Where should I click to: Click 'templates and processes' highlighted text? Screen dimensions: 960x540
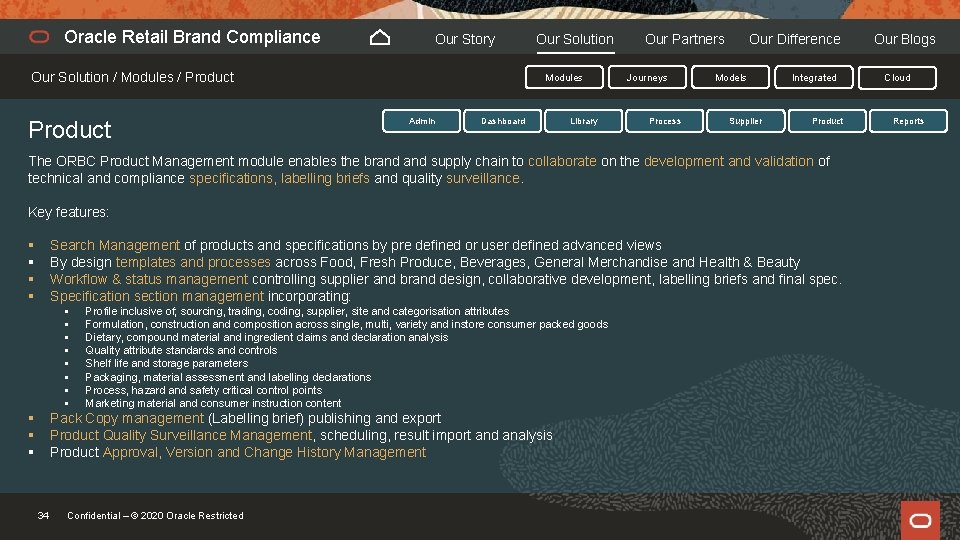click(x=193, y=263)
